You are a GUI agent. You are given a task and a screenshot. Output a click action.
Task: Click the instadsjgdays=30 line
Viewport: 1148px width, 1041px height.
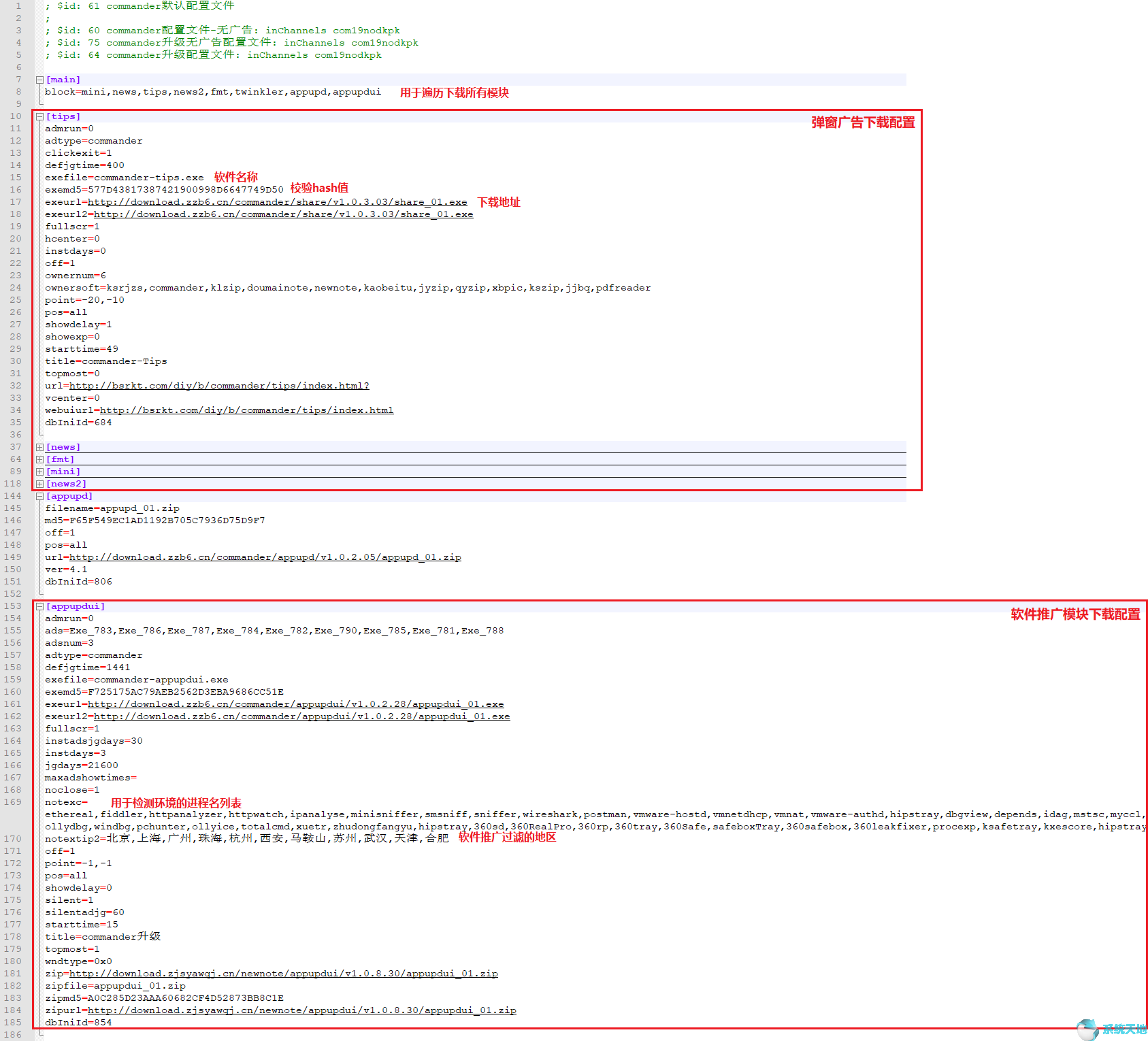coord(94,741)
